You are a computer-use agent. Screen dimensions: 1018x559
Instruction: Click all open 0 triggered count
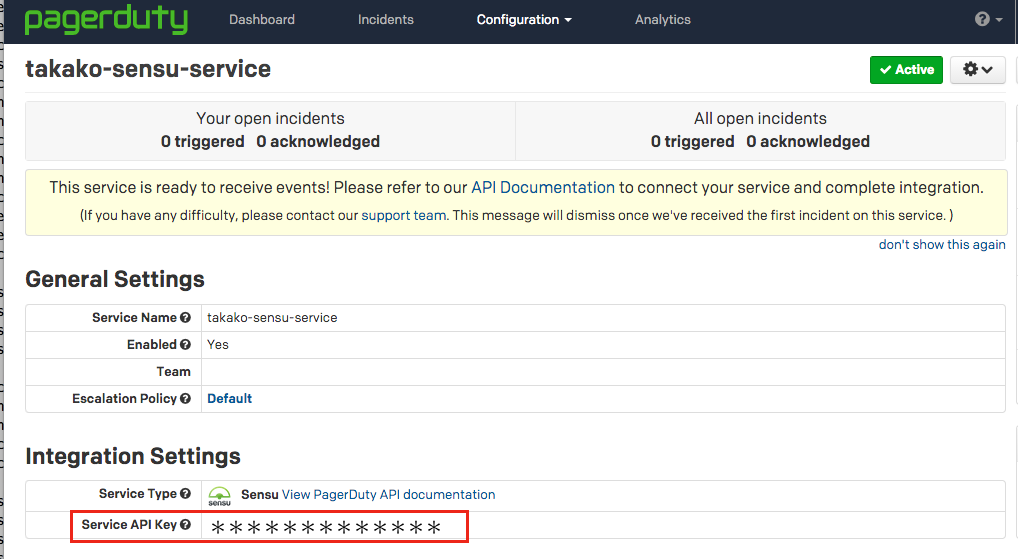[x=693, y=142]
